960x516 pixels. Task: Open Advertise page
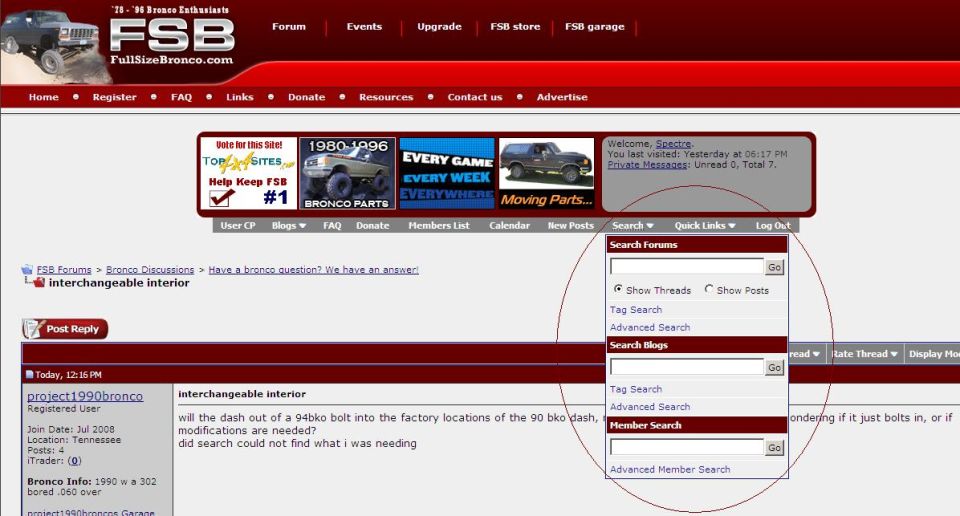(x=562, y=97)
